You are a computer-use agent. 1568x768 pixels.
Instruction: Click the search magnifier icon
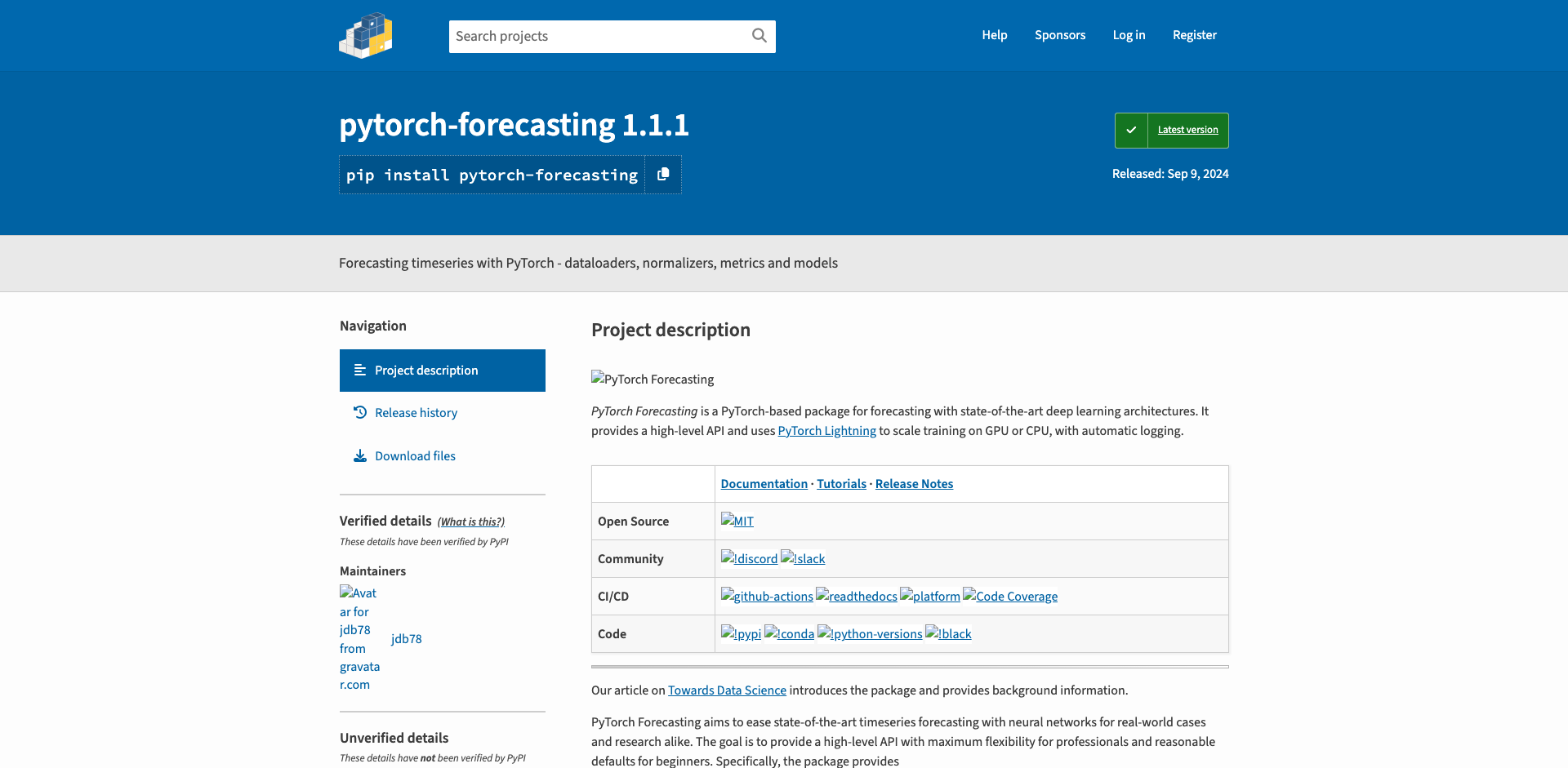[x=759, y=35]
